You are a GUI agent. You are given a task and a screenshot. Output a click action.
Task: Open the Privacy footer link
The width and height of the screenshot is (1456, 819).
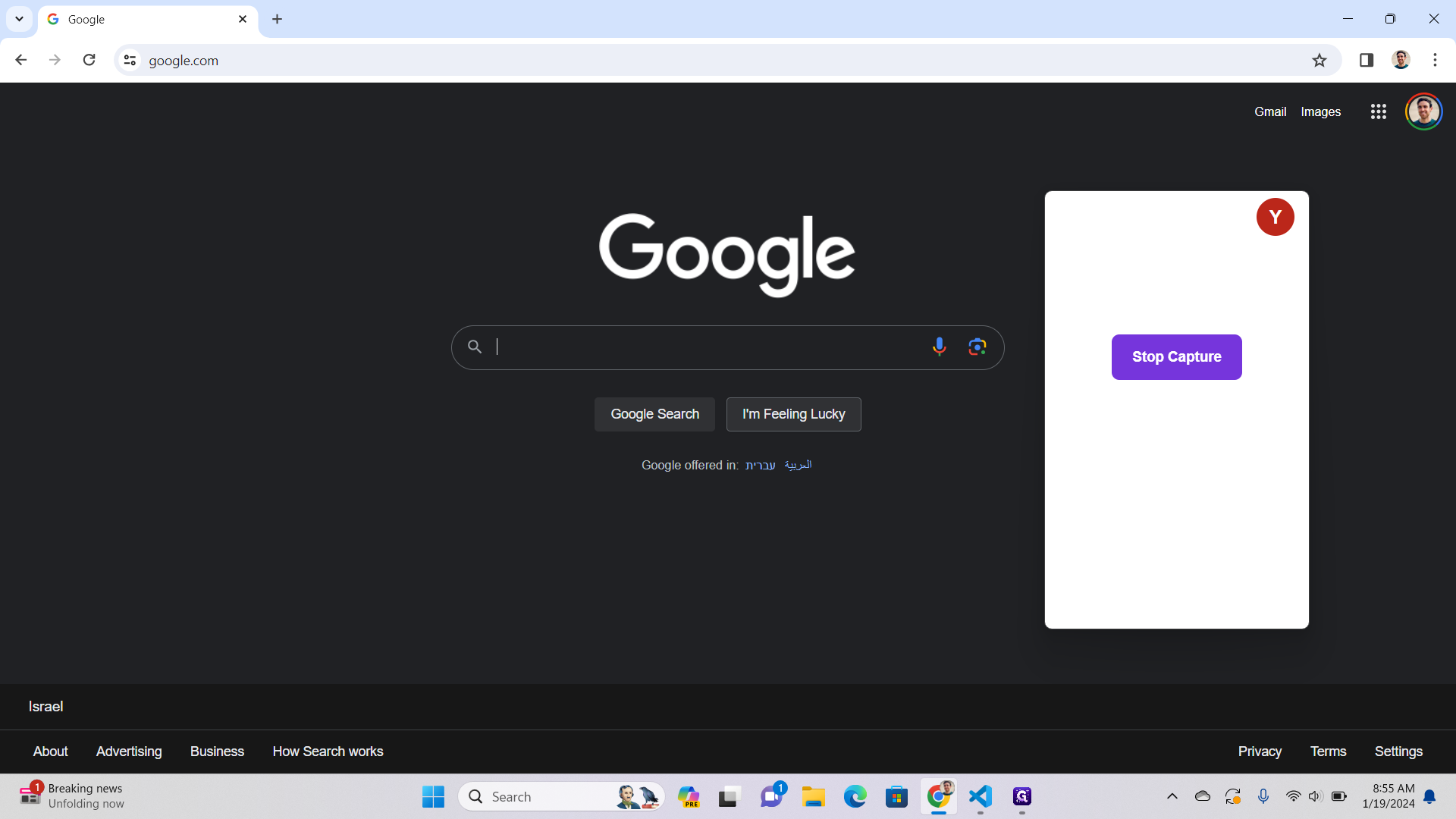(x=1260, y=752)
